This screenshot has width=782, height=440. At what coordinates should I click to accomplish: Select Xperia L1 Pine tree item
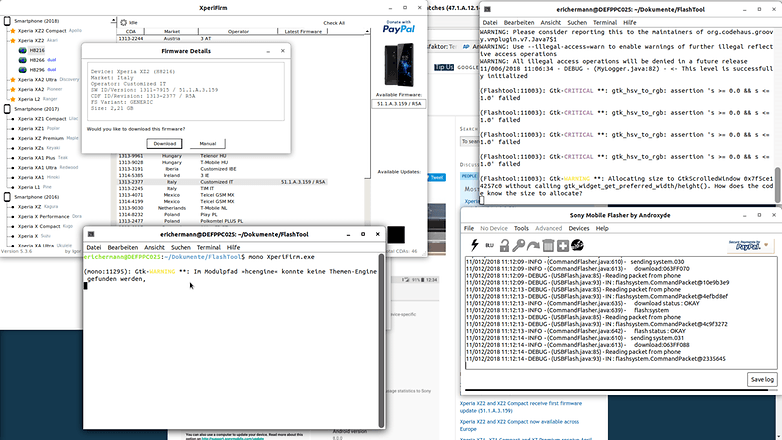[x=34, y=187]
